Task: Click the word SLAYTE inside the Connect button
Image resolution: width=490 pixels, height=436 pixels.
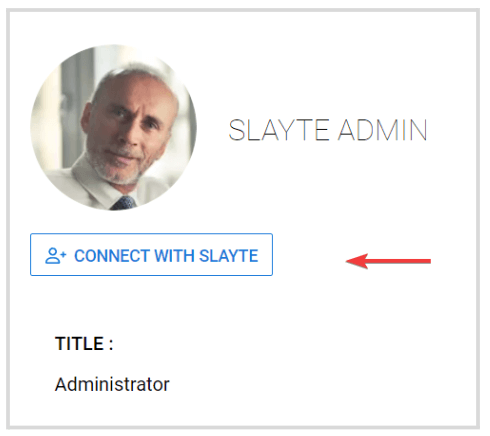Action: tap(229, 256)
